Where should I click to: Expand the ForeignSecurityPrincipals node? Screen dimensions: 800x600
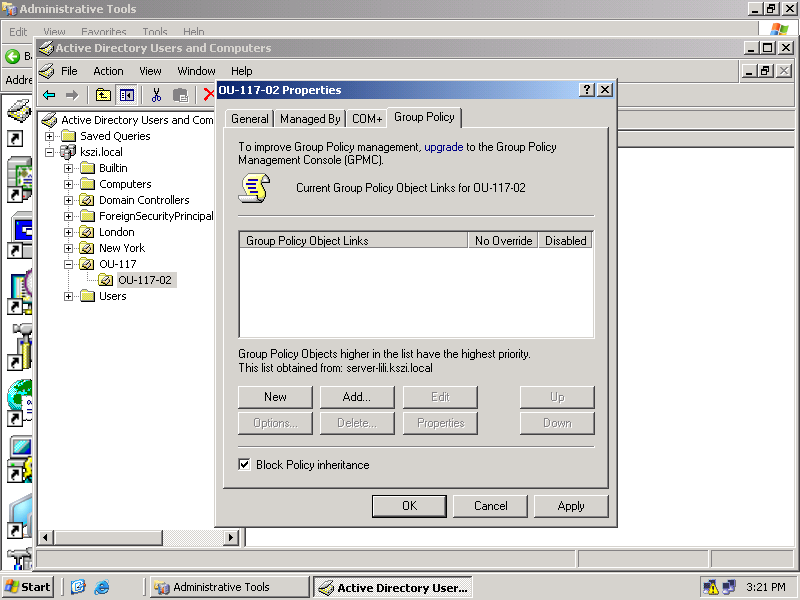click(68, 216)
